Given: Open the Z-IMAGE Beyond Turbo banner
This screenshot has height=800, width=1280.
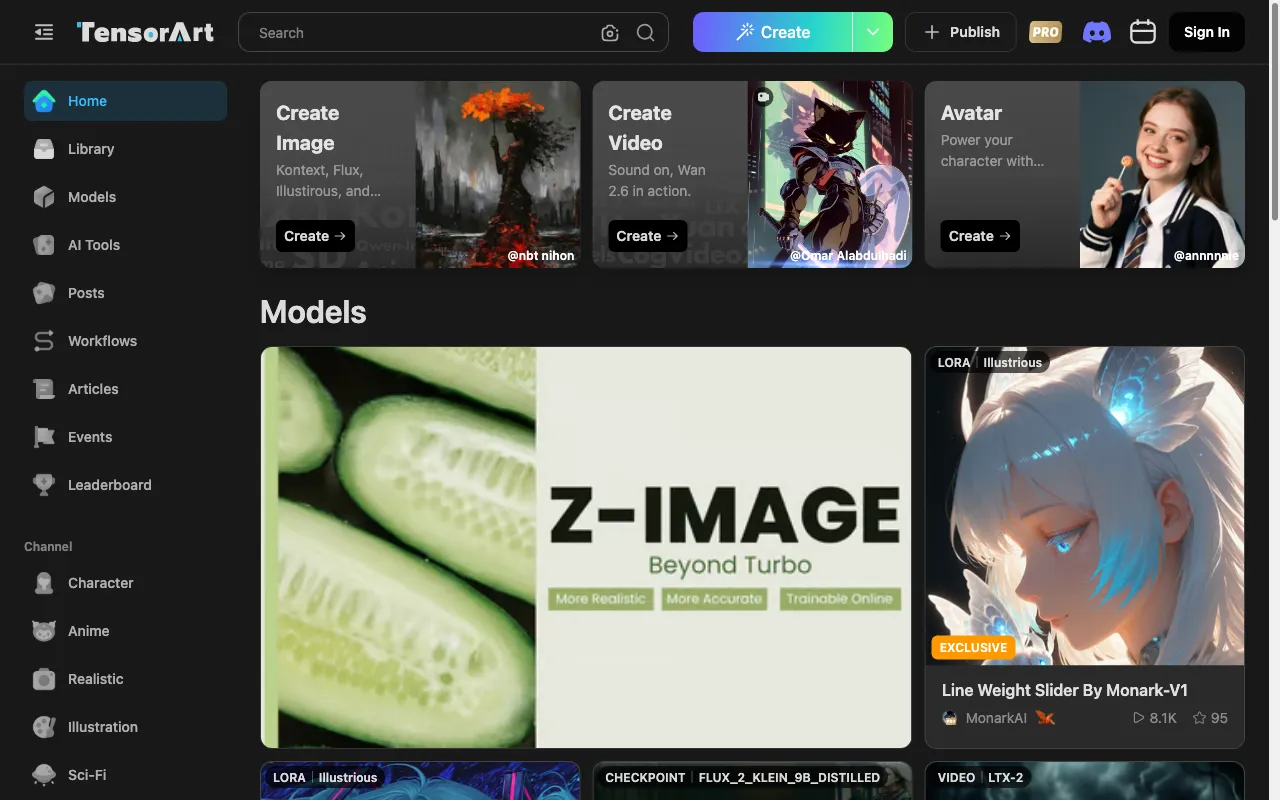Looking at the screenshot, I should click(x=586, y=547).
